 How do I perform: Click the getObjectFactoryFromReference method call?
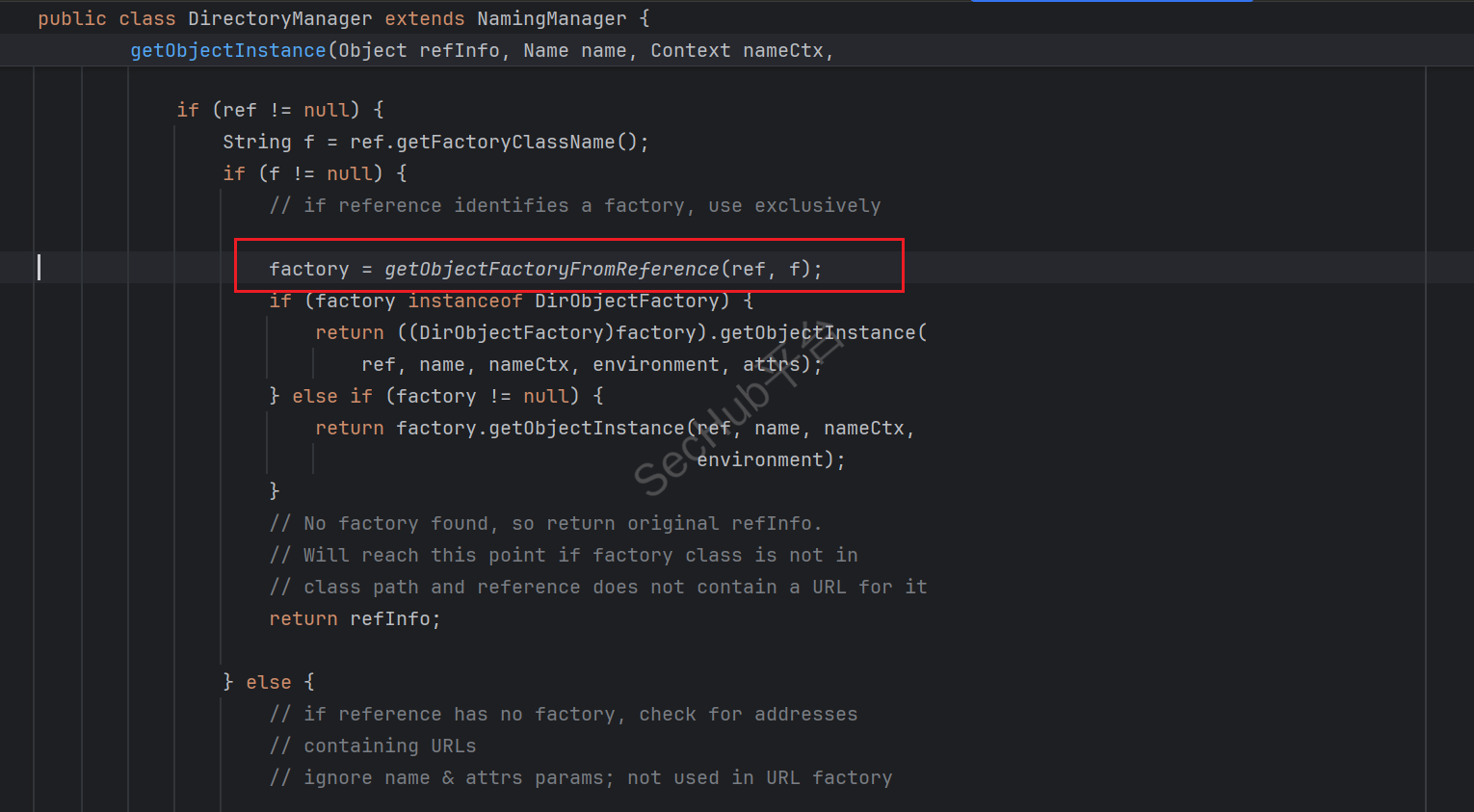[x=551, y=269]
